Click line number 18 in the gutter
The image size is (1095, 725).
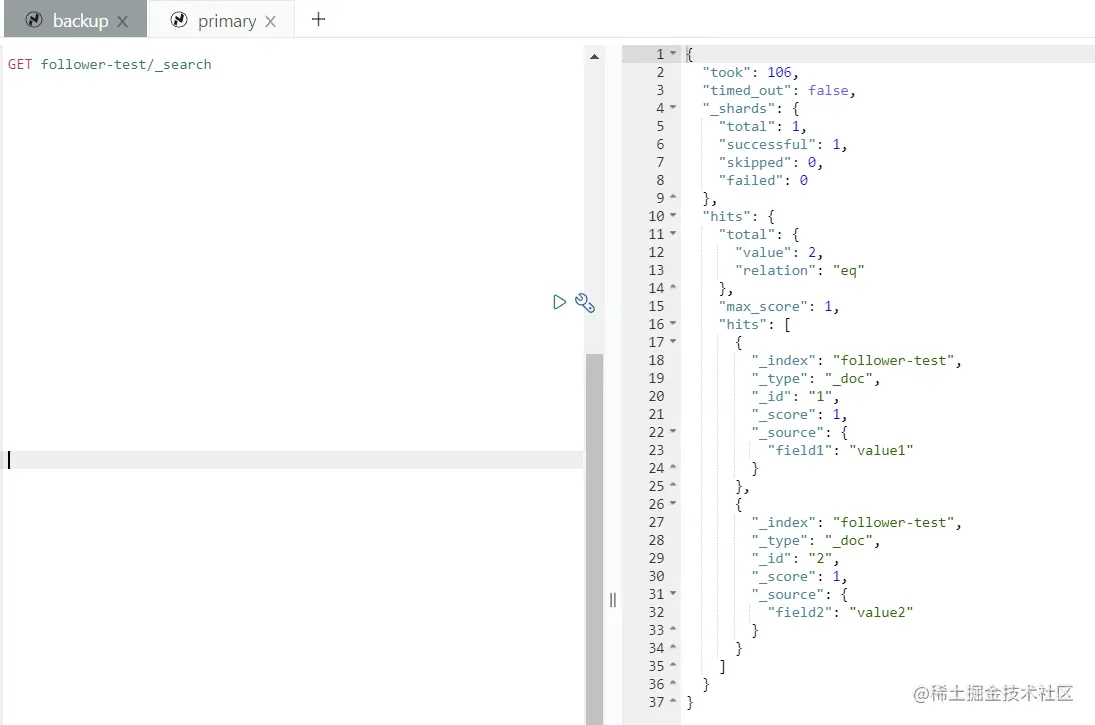point(656,360)
